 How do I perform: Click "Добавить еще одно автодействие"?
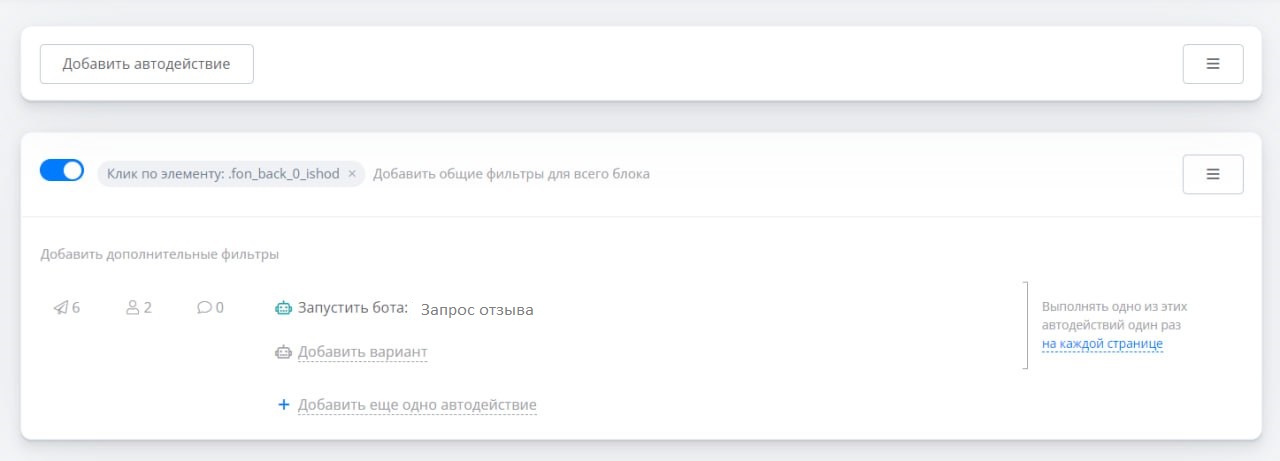tap(417, 405)
